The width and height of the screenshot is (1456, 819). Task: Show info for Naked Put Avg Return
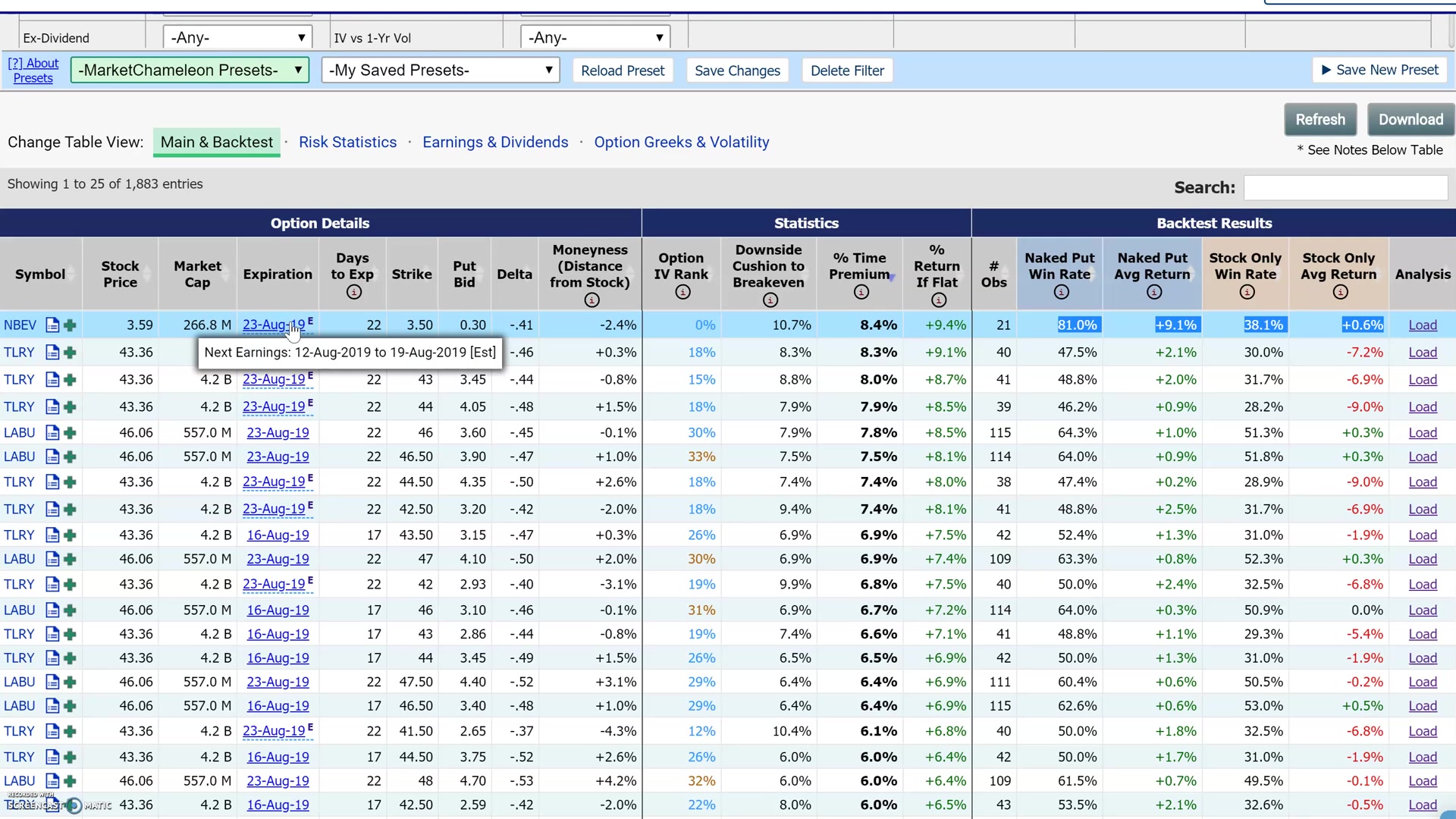[1153, 293]
